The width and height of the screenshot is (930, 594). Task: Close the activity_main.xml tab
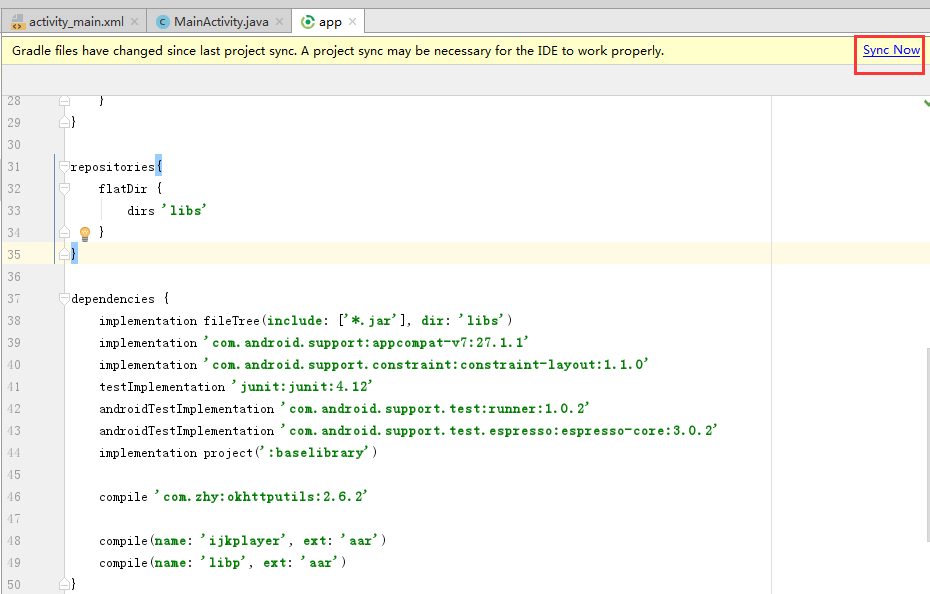pos(135,21)
